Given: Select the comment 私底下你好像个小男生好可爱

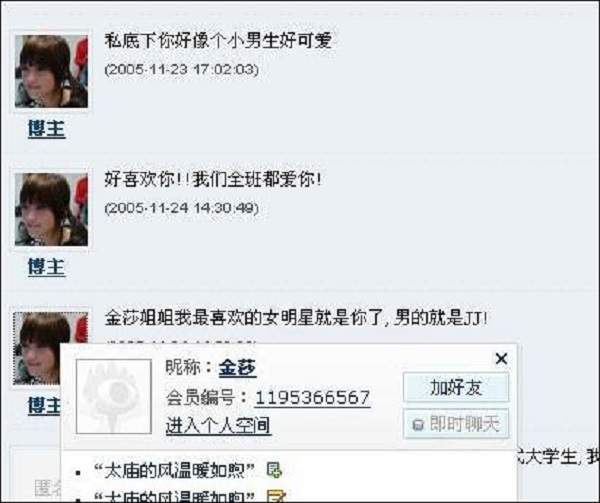Looking at the screenshot, I should [x=218, y=41].
